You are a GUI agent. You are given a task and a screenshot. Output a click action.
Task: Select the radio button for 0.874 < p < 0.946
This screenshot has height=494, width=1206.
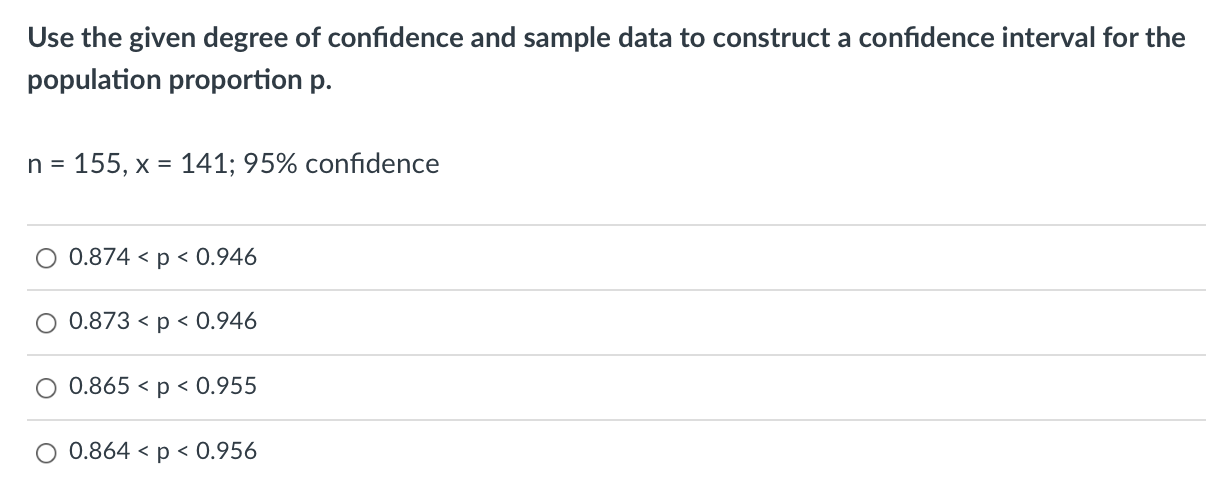[48, 258]
